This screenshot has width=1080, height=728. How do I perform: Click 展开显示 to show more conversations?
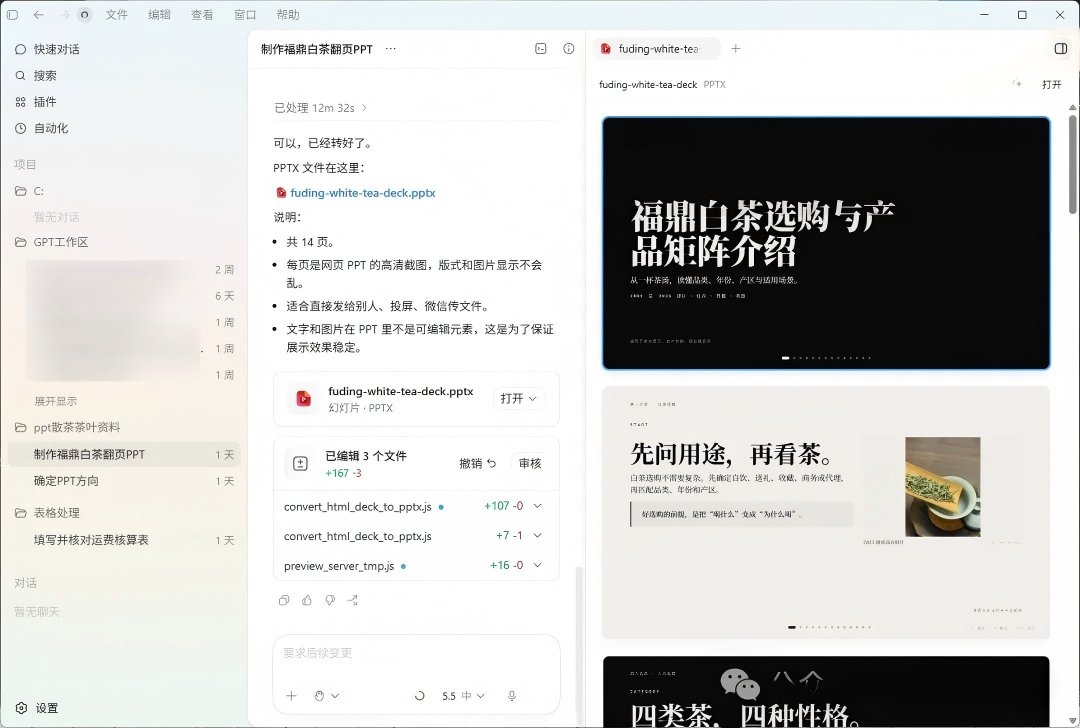pos(56,401)
